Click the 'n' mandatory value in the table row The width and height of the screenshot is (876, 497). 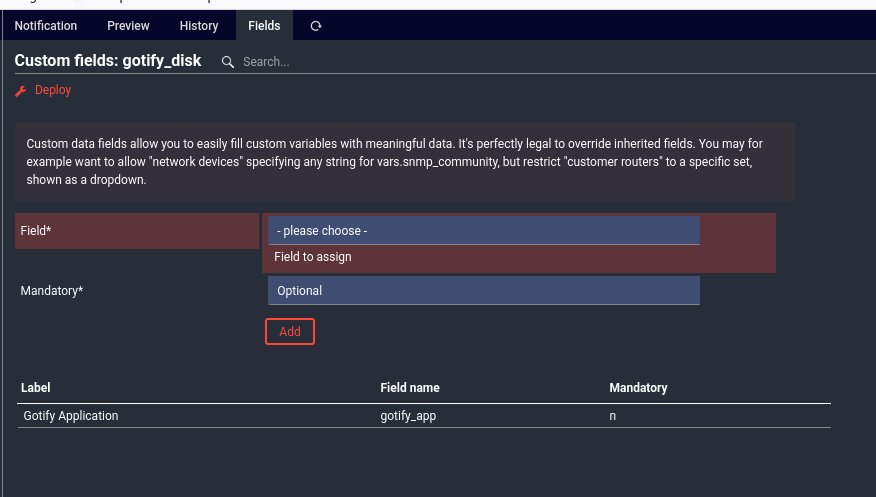pos(613,416)
